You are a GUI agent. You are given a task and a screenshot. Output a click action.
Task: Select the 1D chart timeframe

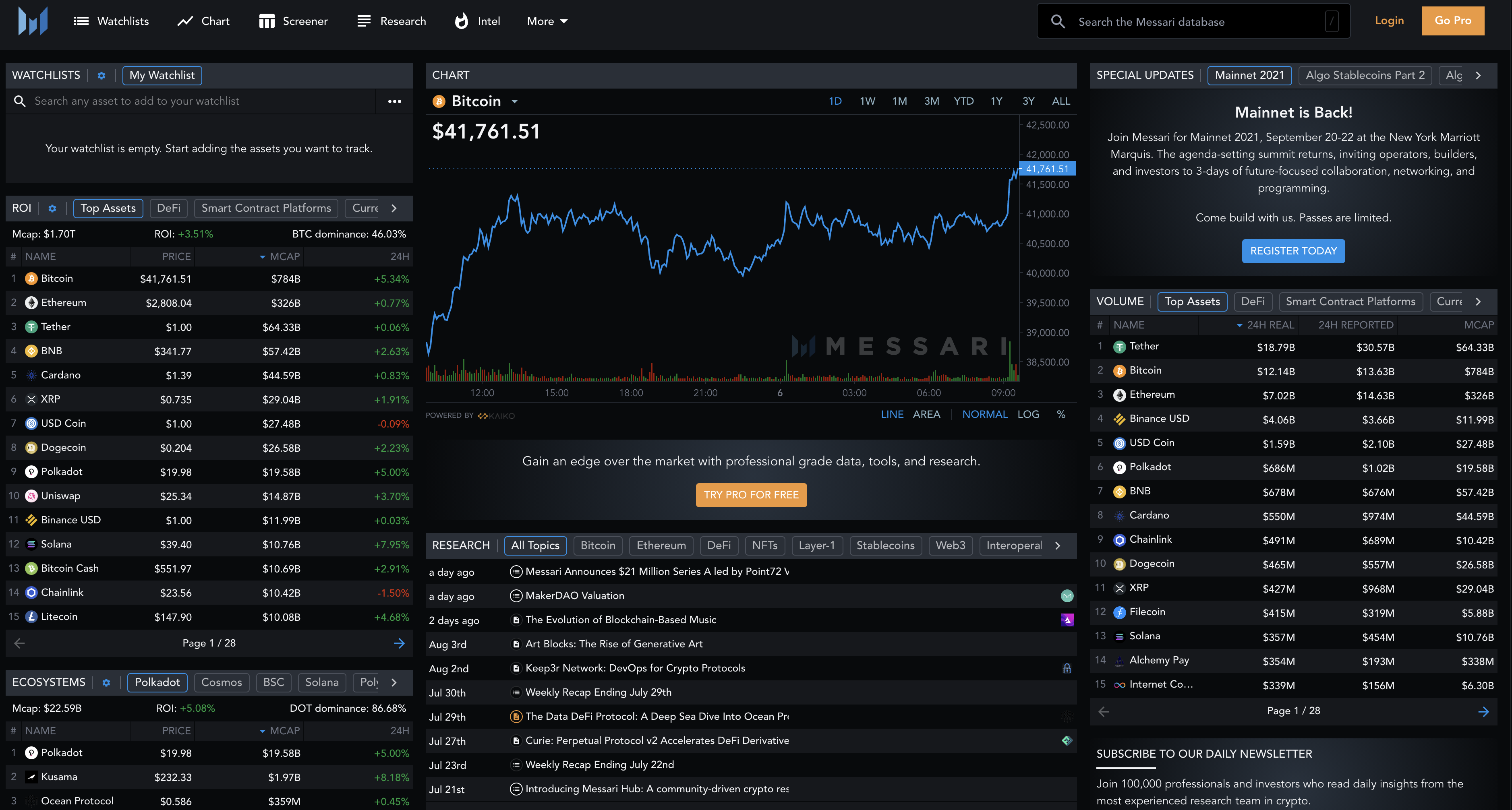click(x=835, y=101)
